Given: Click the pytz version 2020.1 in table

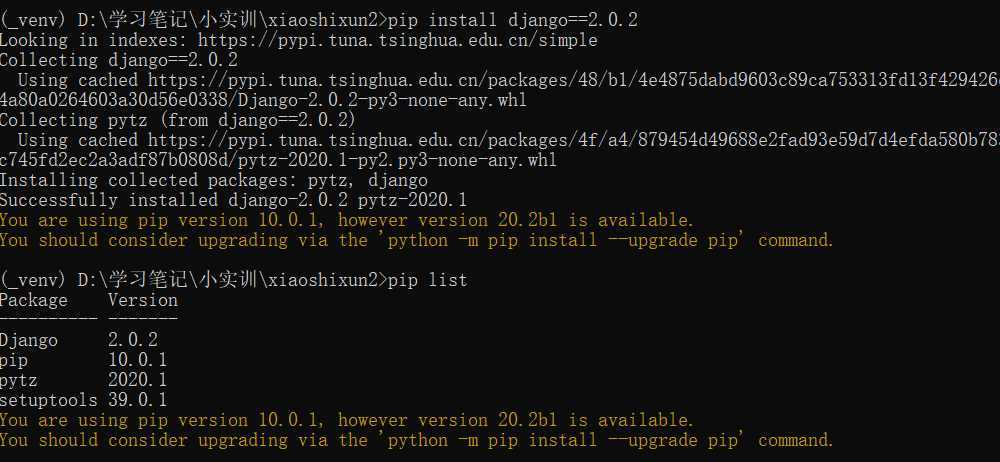Looking at the screenshot, I should tap(138, 380).
